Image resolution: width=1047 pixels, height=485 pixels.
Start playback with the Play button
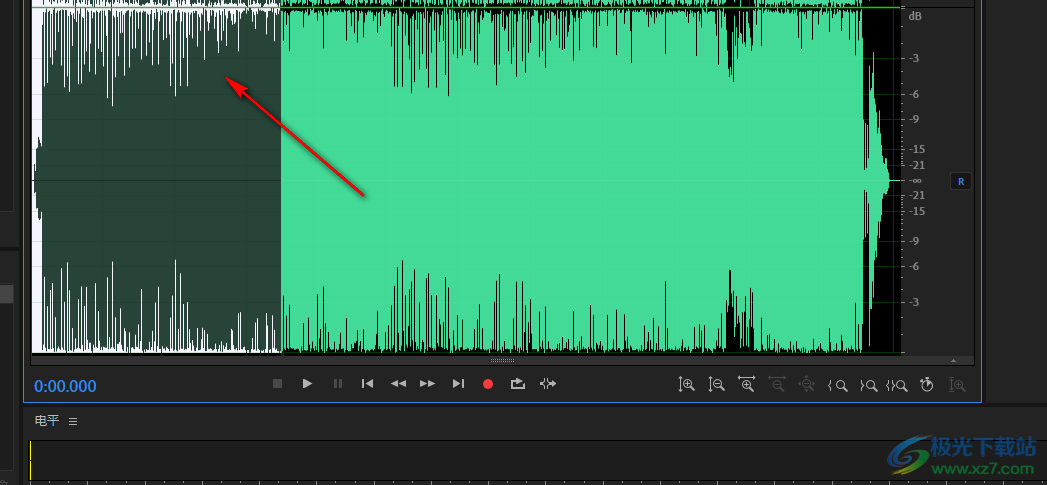pos(307,383)
